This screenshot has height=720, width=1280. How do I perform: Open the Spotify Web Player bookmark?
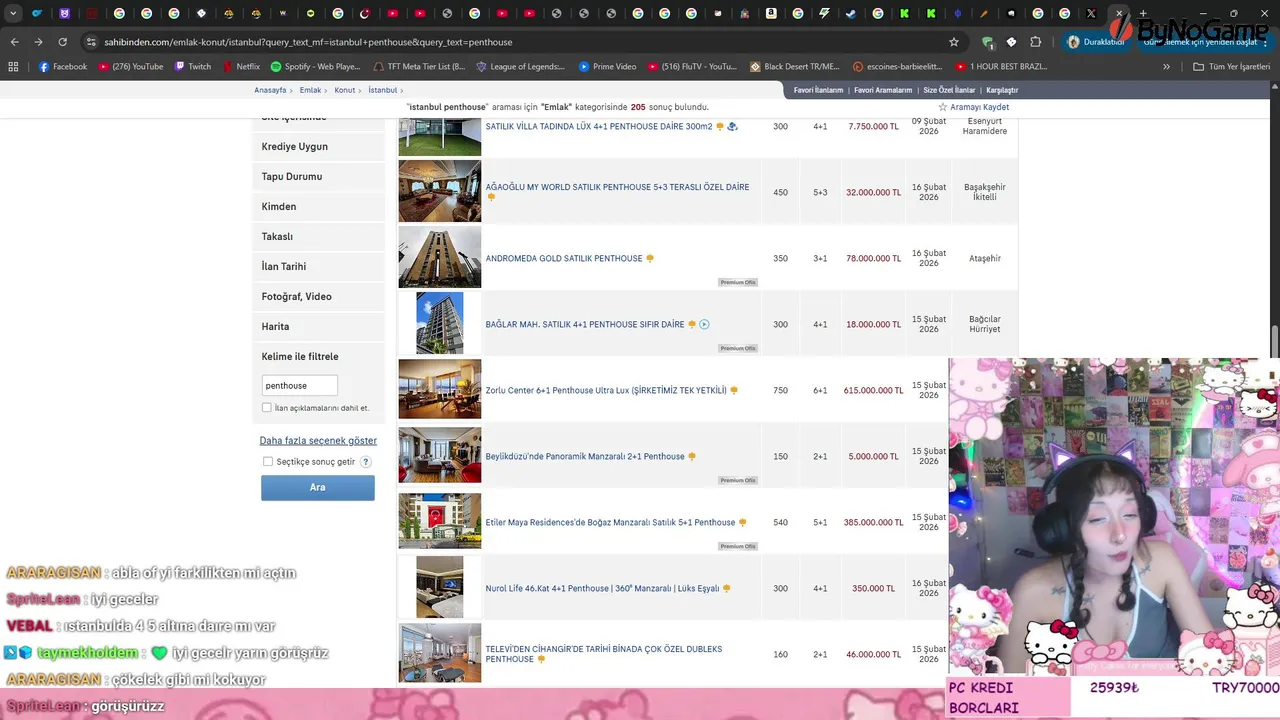tap(315, 67)
